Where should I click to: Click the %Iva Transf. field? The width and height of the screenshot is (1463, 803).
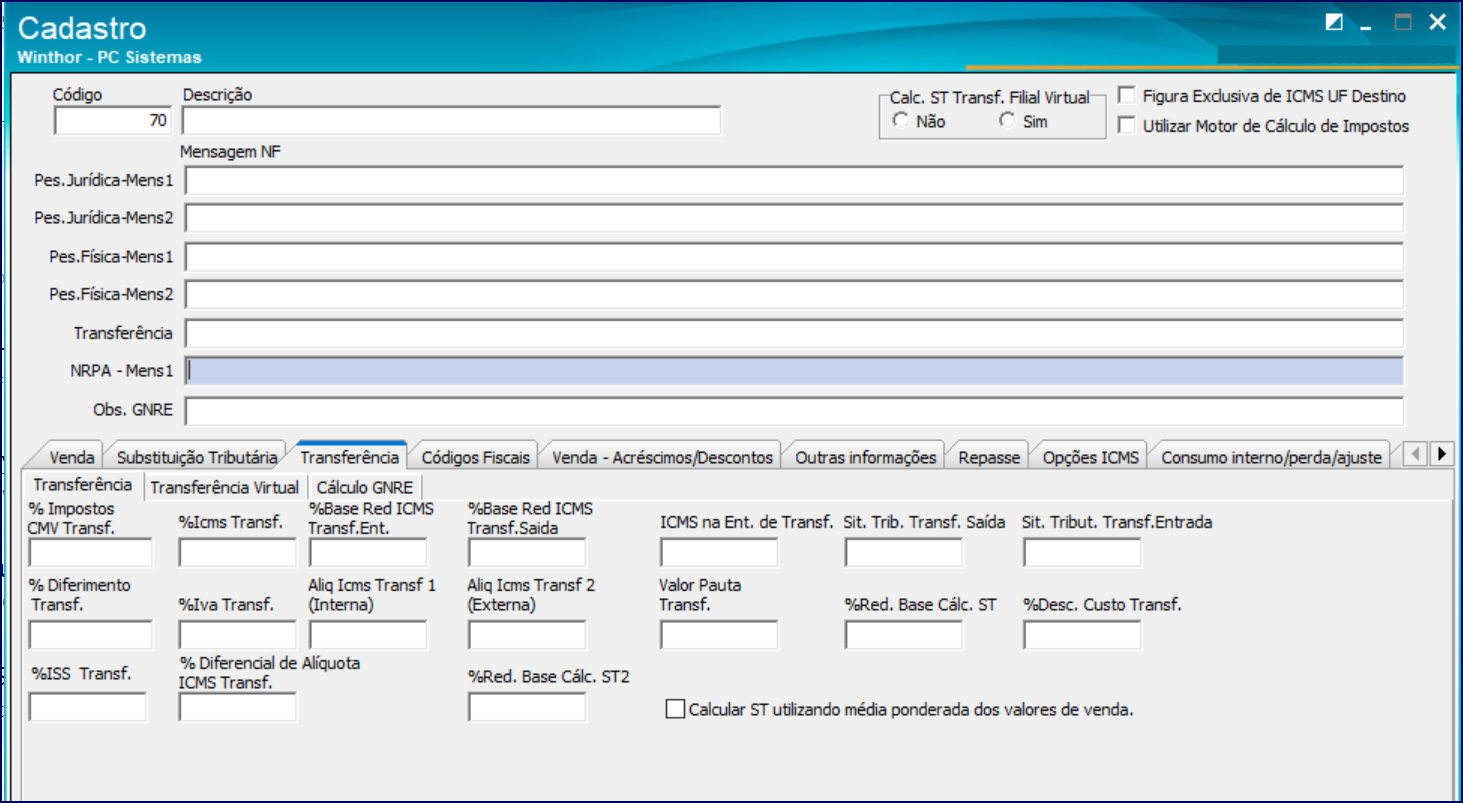coord(238,635)
